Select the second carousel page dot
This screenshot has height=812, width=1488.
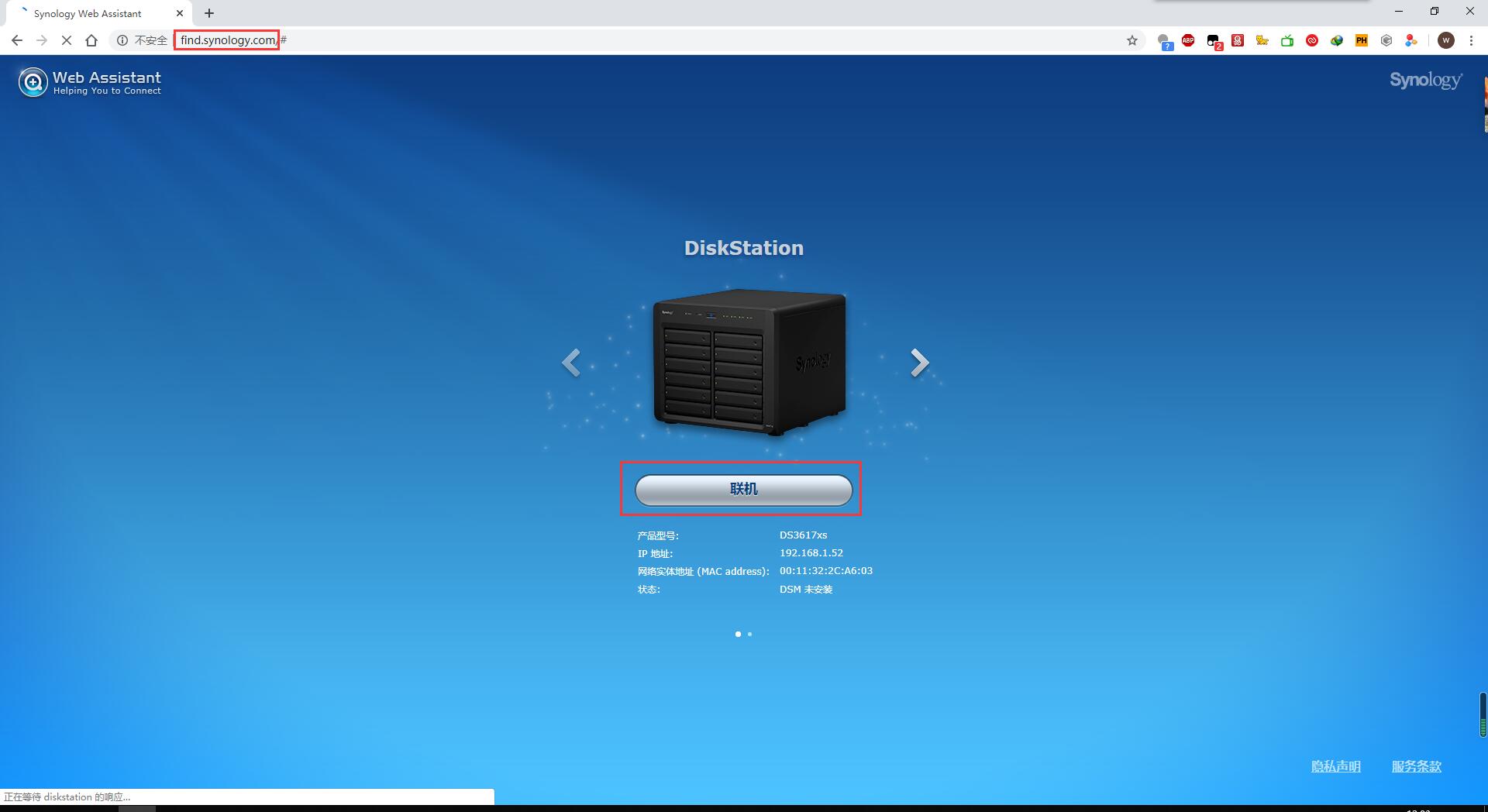pos(749,634)
